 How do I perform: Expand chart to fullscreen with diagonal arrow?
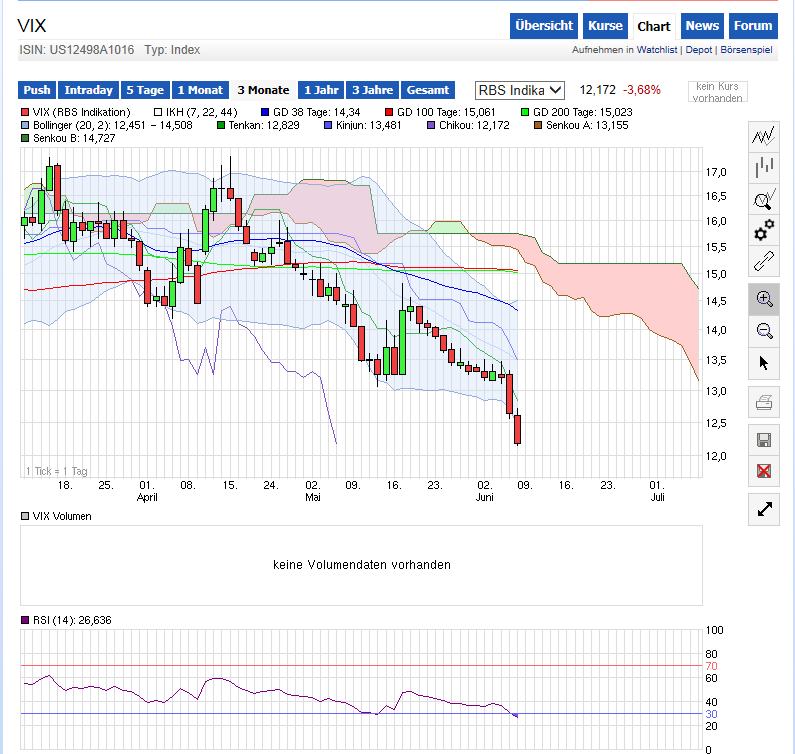coord(765,509)
